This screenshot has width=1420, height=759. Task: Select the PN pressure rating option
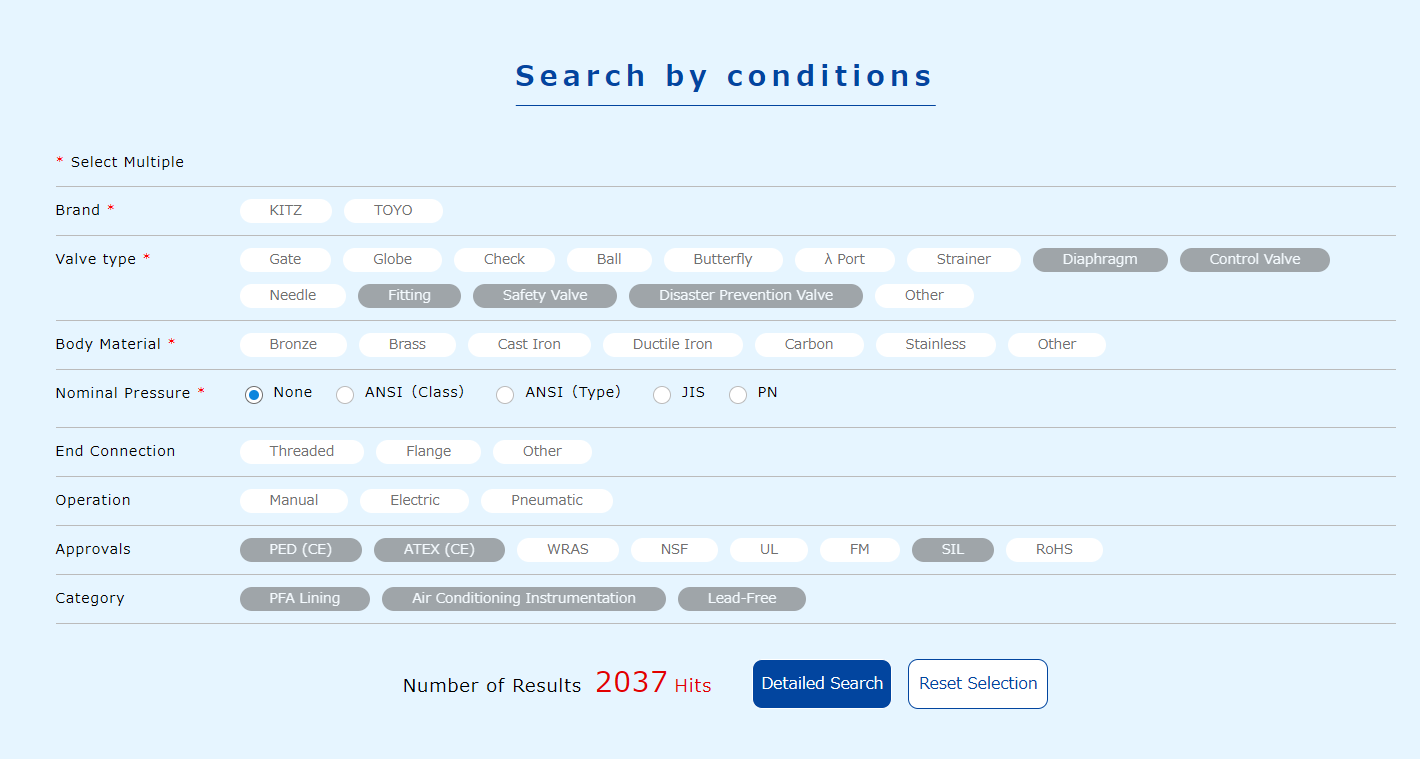click(737, 394)
